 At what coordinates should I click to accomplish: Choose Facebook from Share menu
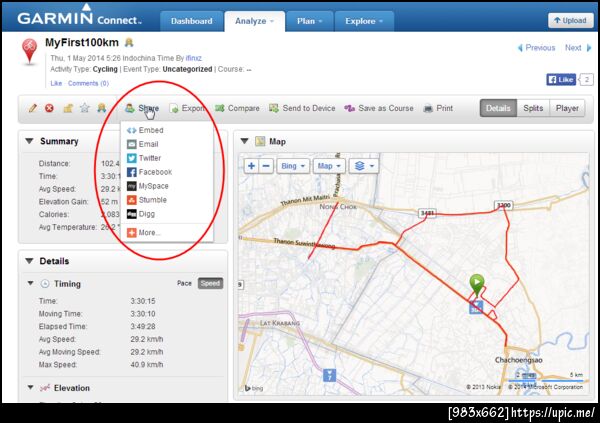coord(150,172)
